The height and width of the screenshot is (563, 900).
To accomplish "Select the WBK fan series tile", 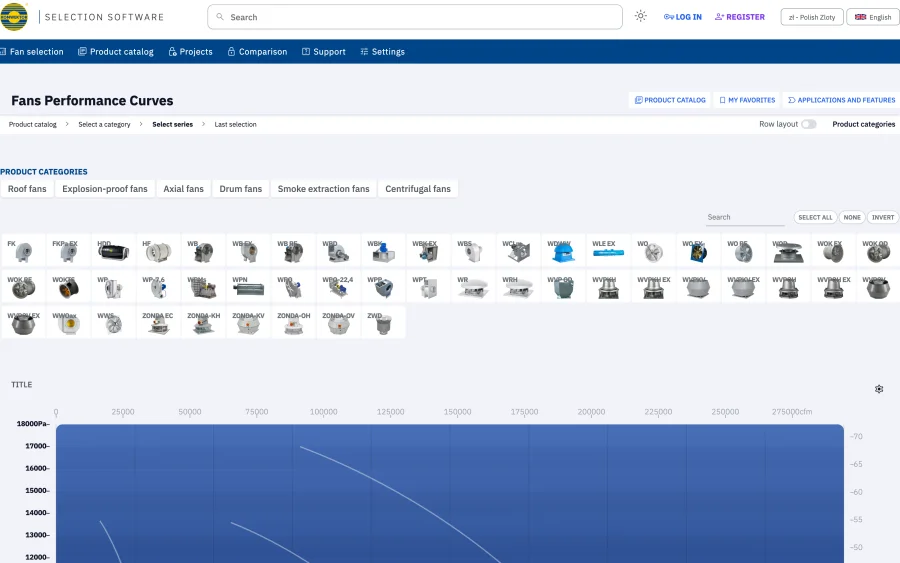I will click(x=383, y=250).
